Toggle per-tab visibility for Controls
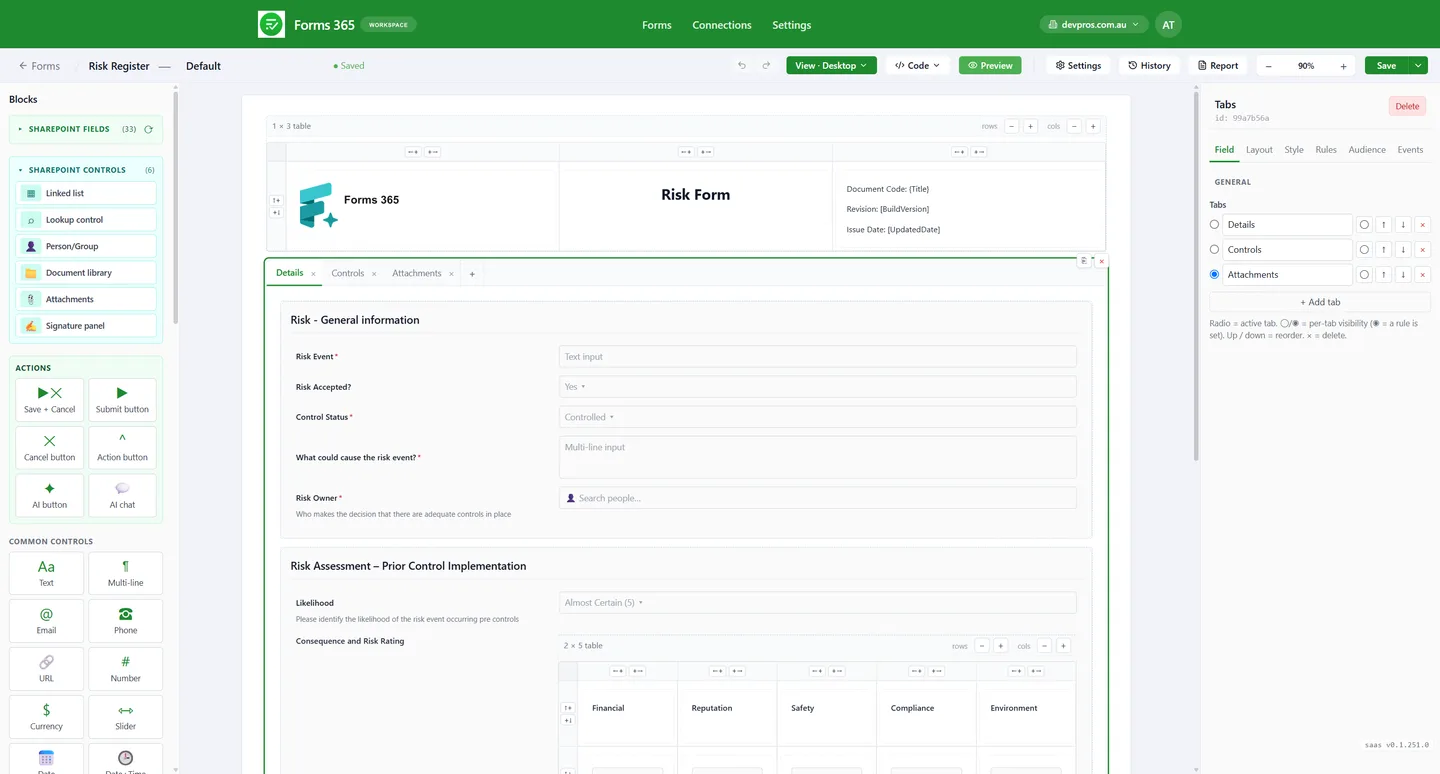 click(x=1364, y=249)
